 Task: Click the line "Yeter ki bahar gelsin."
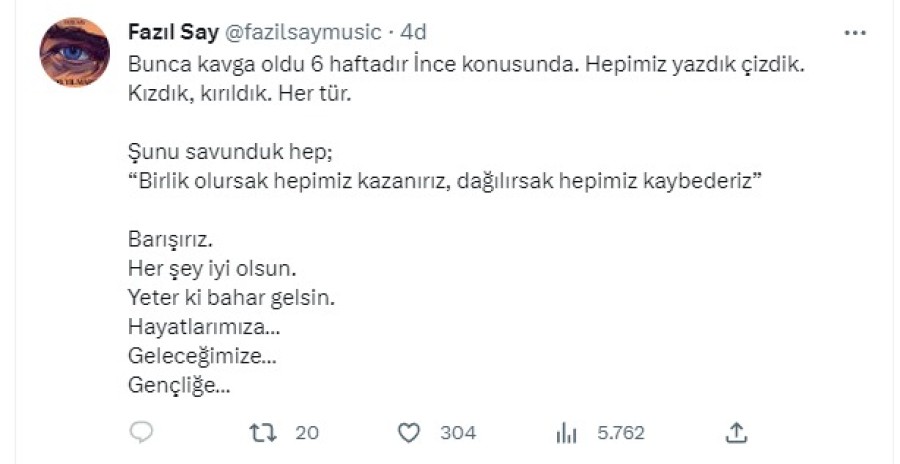[231, 298]
